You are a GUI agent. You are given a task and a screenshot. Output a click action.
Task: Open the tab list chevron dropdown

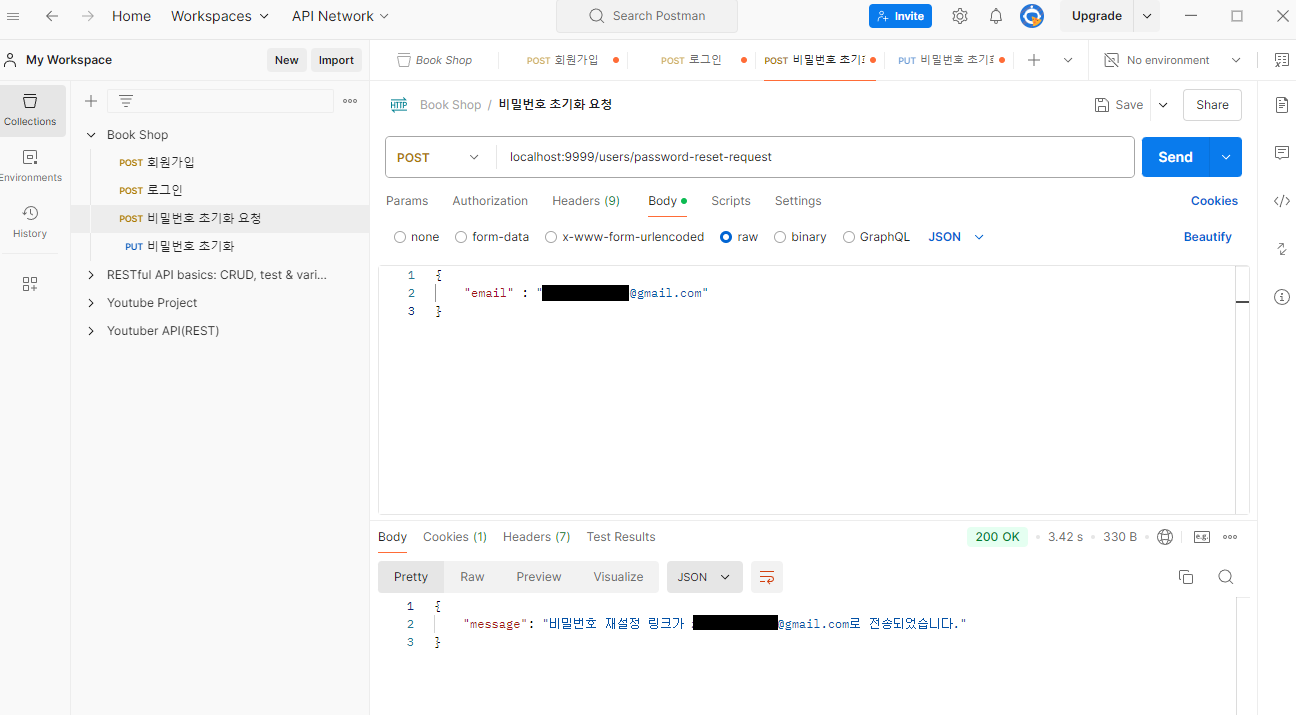(x=1068, y=60)
